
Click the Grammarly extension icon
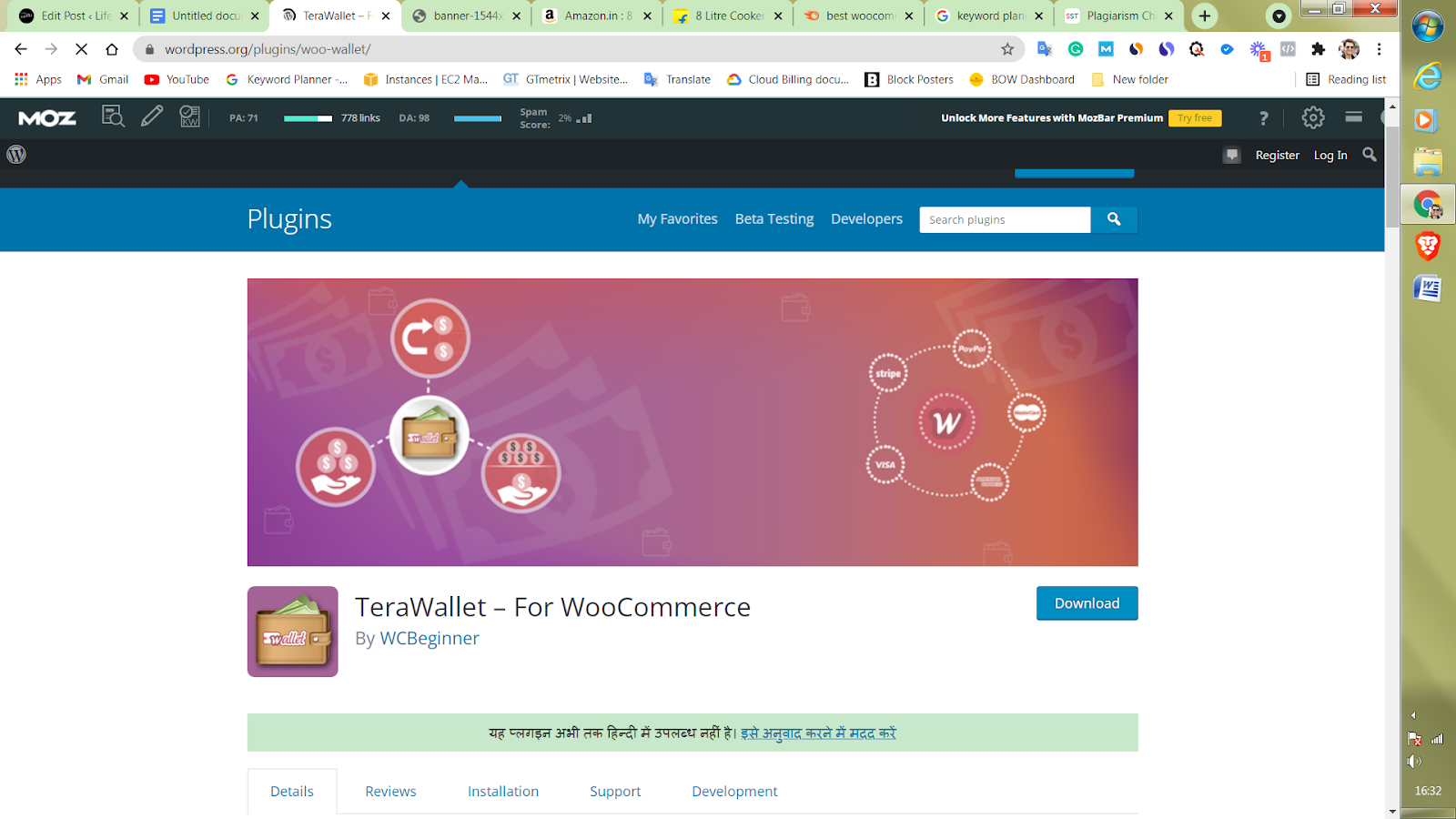click(1076, 49)
